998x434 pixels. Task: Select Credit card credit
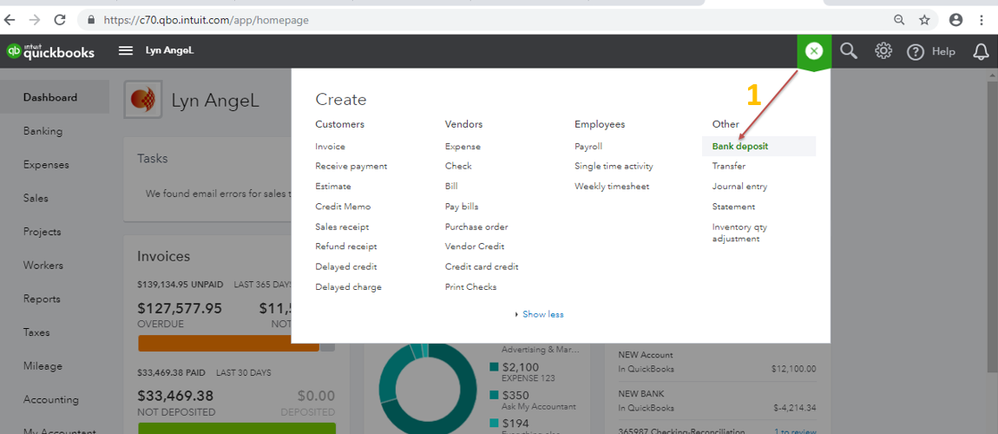pos(482,267)
